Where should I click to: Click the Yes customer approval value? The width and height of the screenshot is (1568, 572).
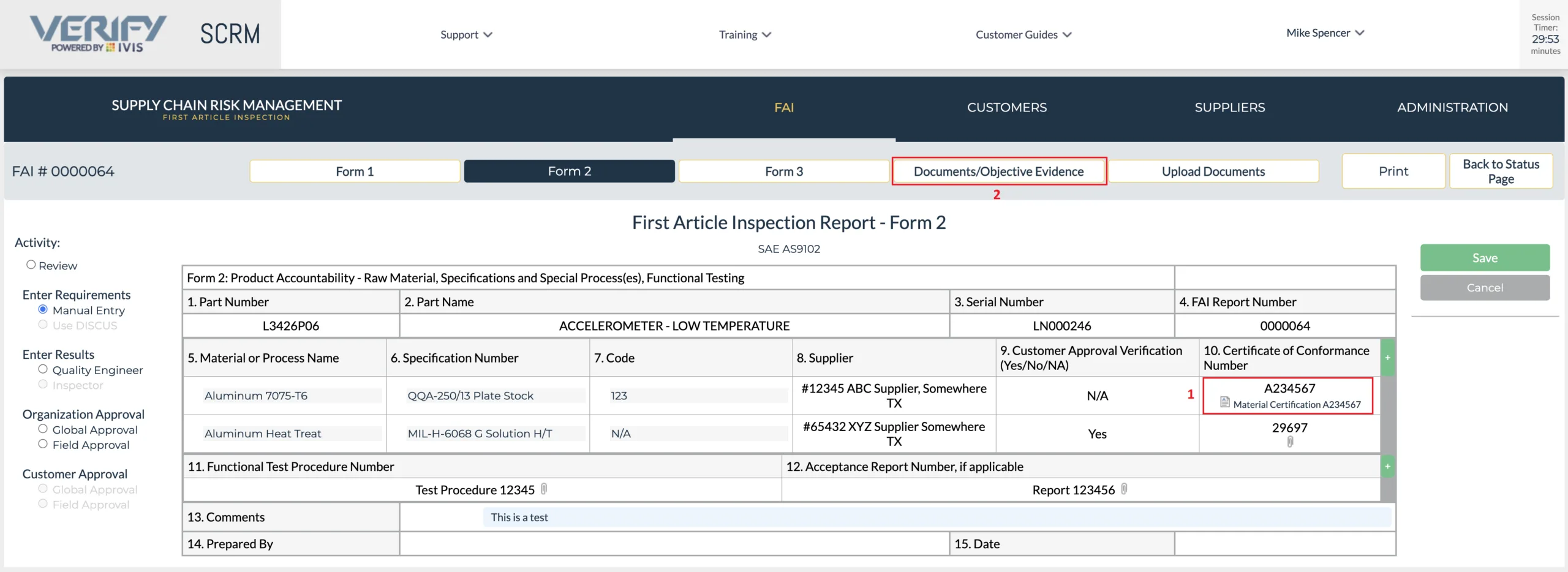click(1097, 434)
